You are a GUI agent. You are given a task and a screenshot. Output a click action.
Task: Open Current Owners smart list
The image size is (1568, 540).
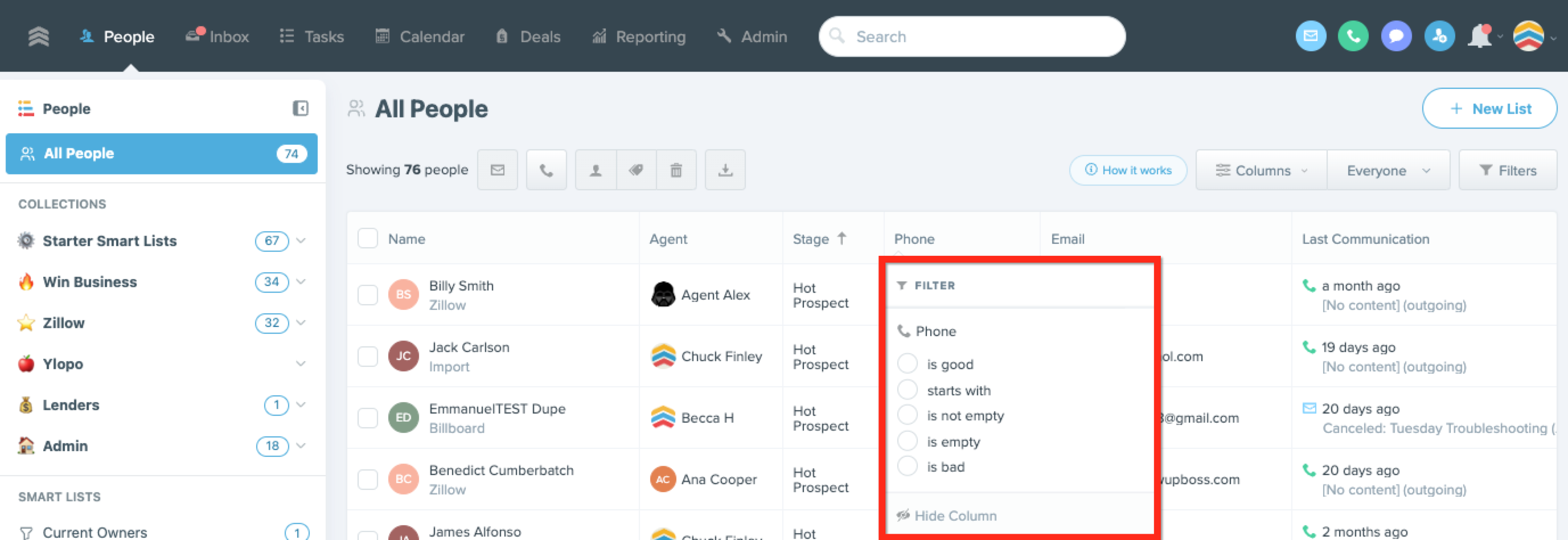[x=95, y=533]
